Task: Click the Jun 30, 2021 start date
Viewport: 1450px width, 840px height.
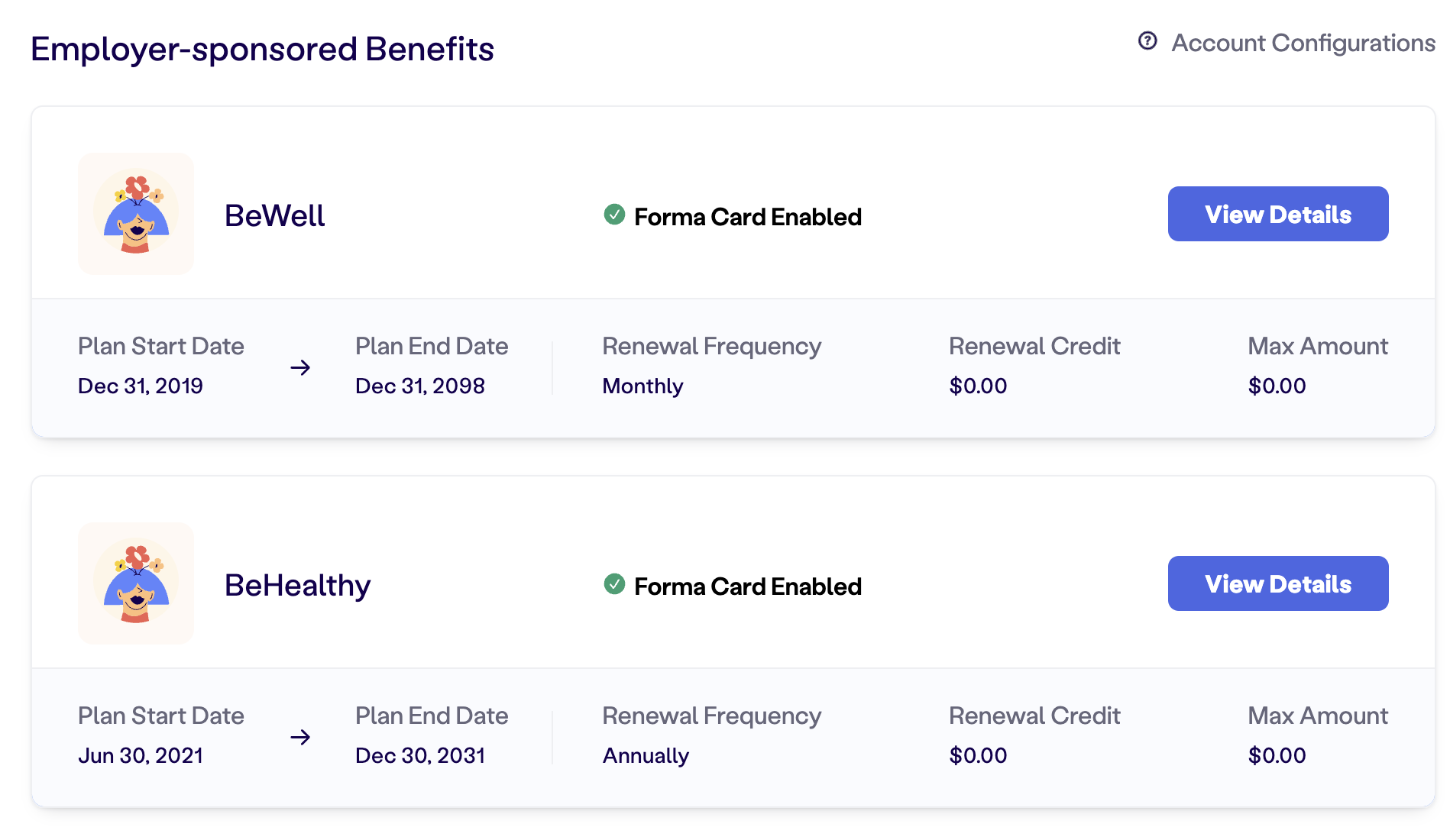Action: click(141, 755)
